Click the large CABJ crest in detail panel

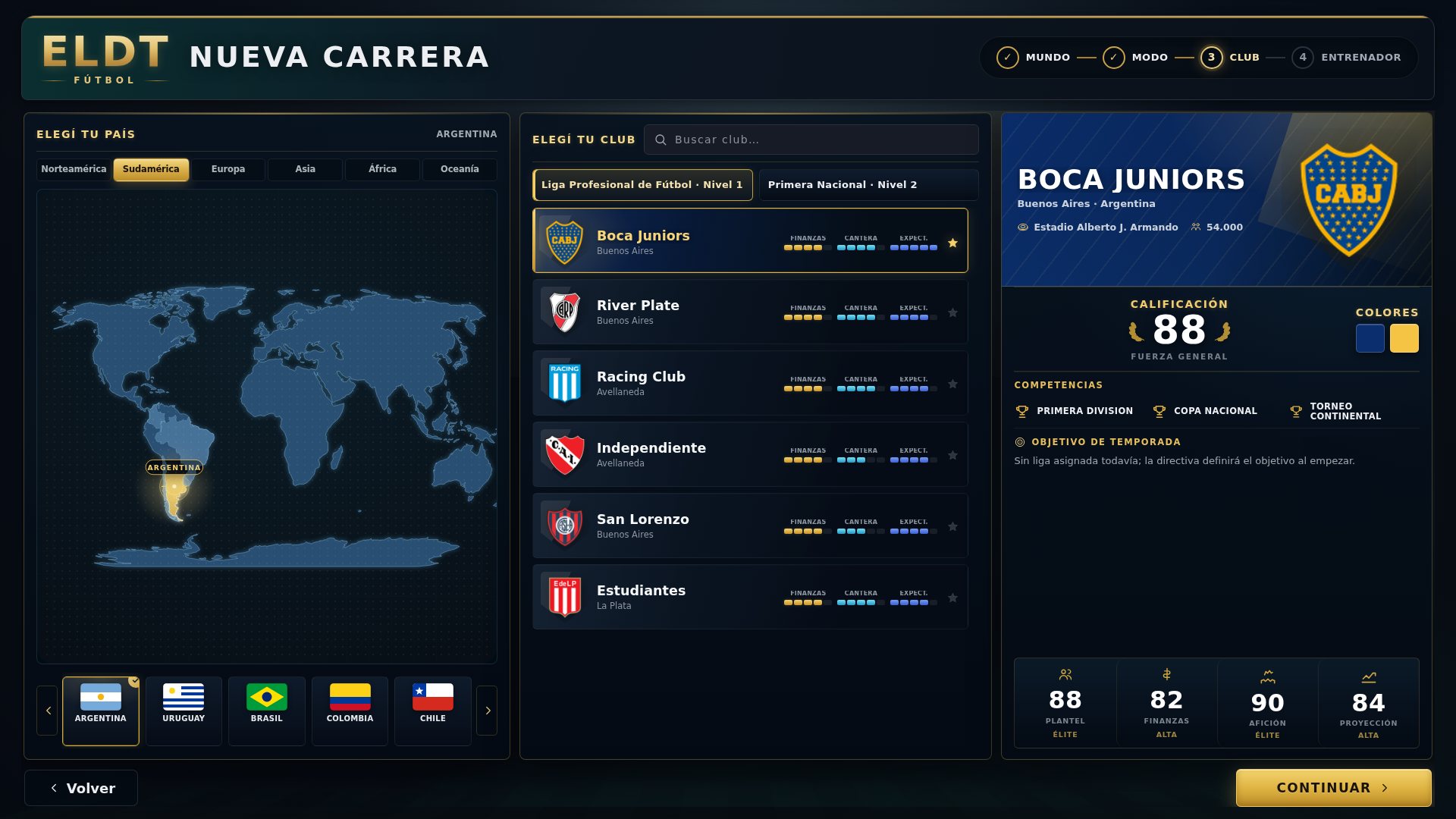pyautogui.click(x=1349, y=200)
